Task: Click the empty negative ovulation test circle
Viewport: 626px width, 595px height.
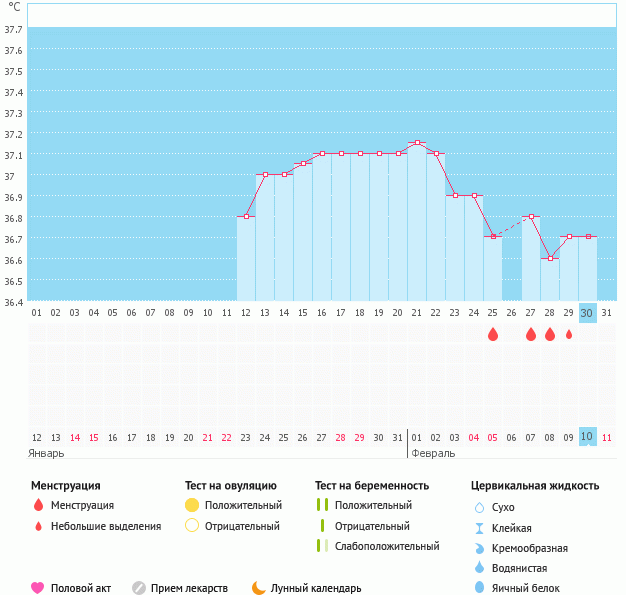Action: click(x=192, y=526)
